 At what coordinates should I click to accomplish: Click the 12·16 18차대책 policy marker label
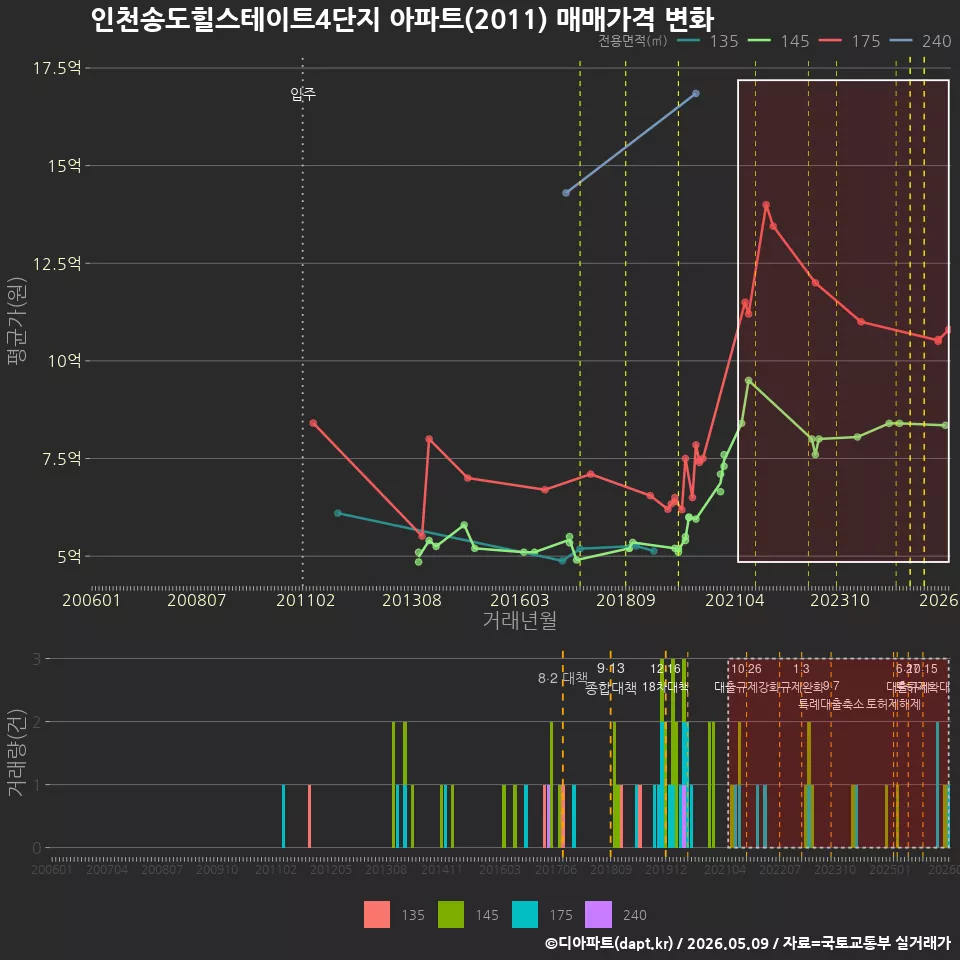[x=666, y=677]
